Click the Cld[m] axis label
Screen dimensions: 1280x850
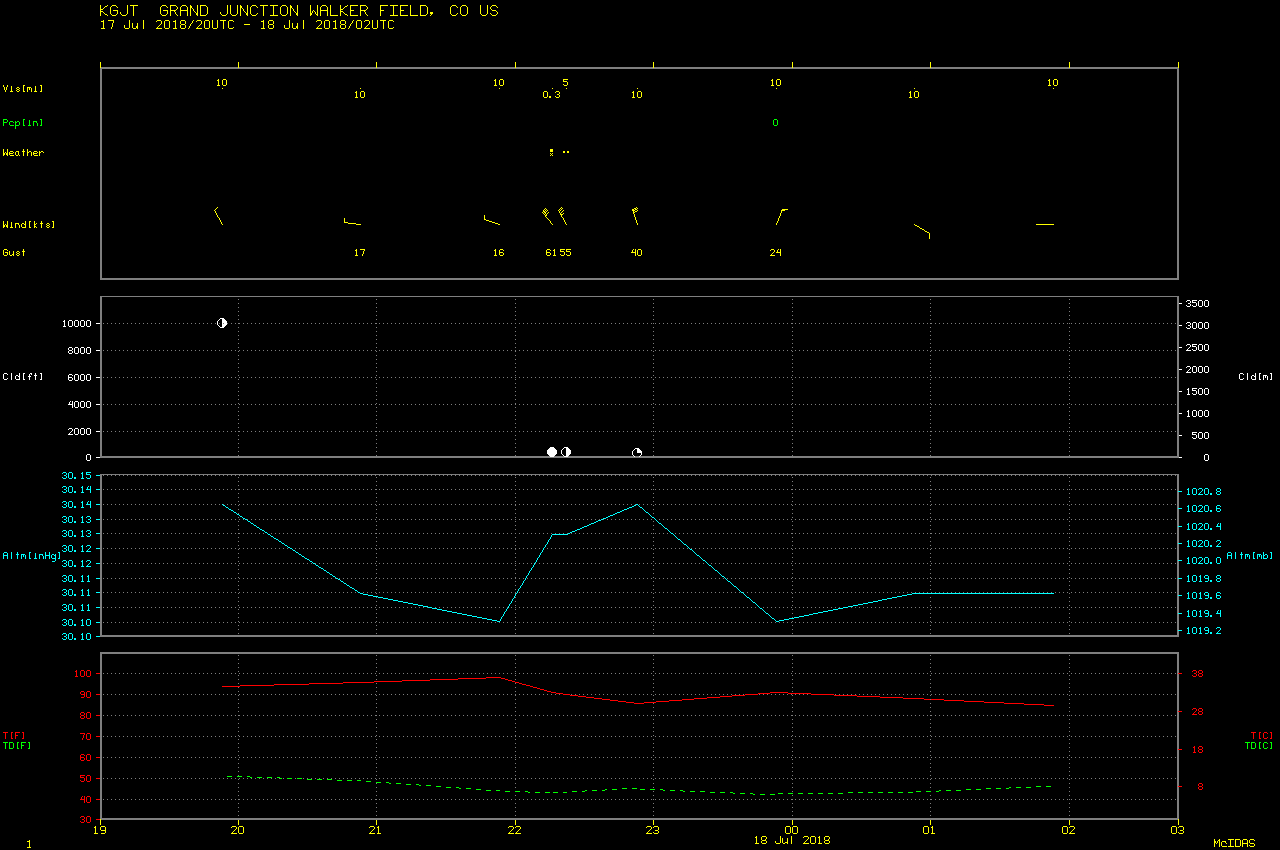tap(1254, 377)
